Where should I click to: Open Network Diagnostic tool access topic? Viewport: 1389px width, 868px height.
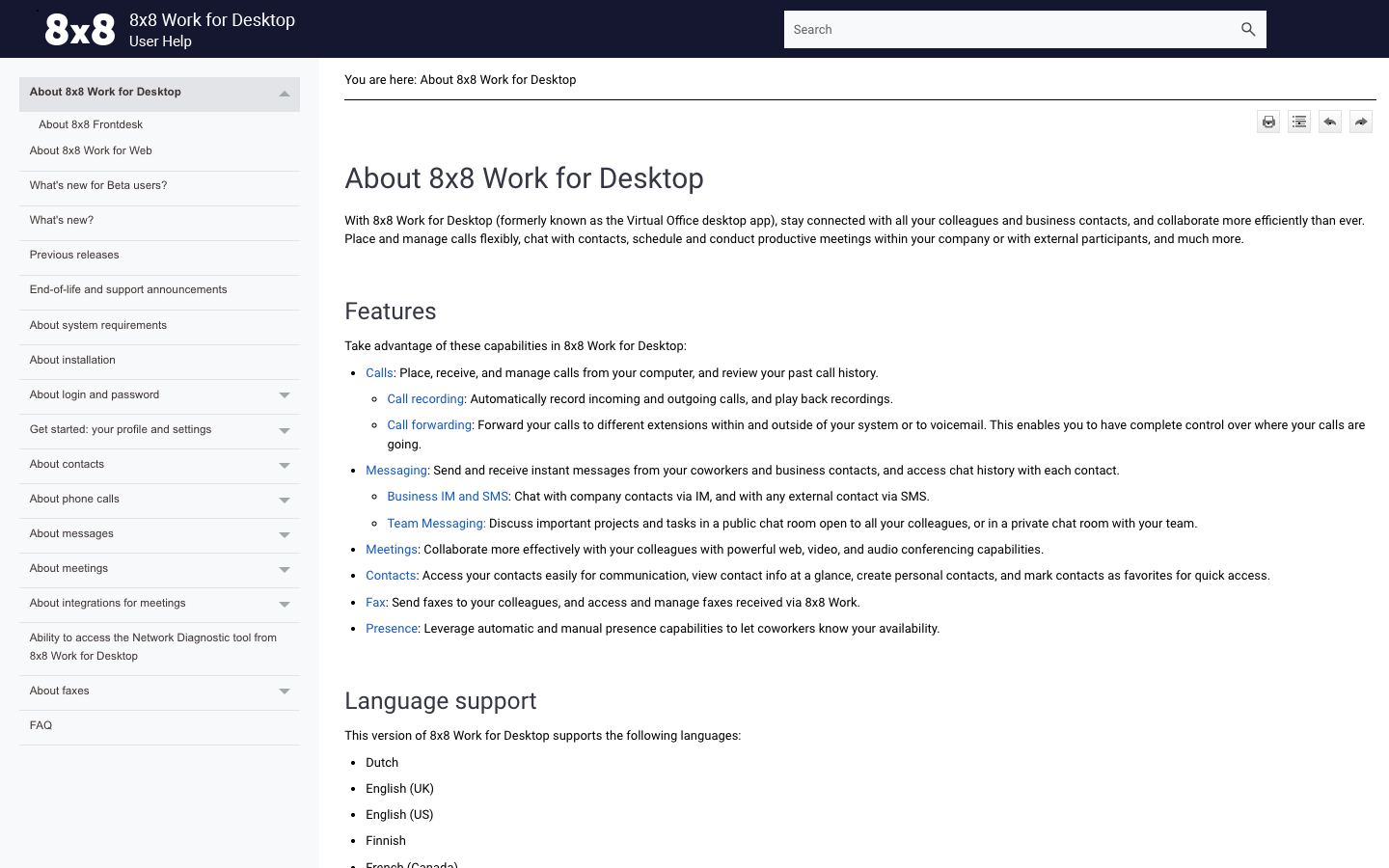(x=153, y=647)
